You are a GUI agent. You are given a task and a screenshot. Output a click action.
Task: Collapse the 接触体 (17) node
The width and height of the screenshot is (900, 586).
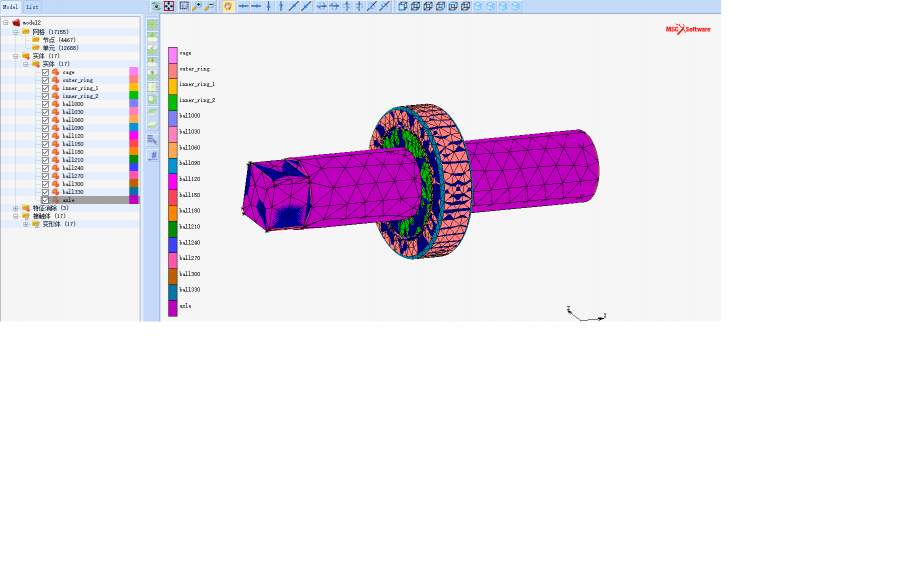16,216
